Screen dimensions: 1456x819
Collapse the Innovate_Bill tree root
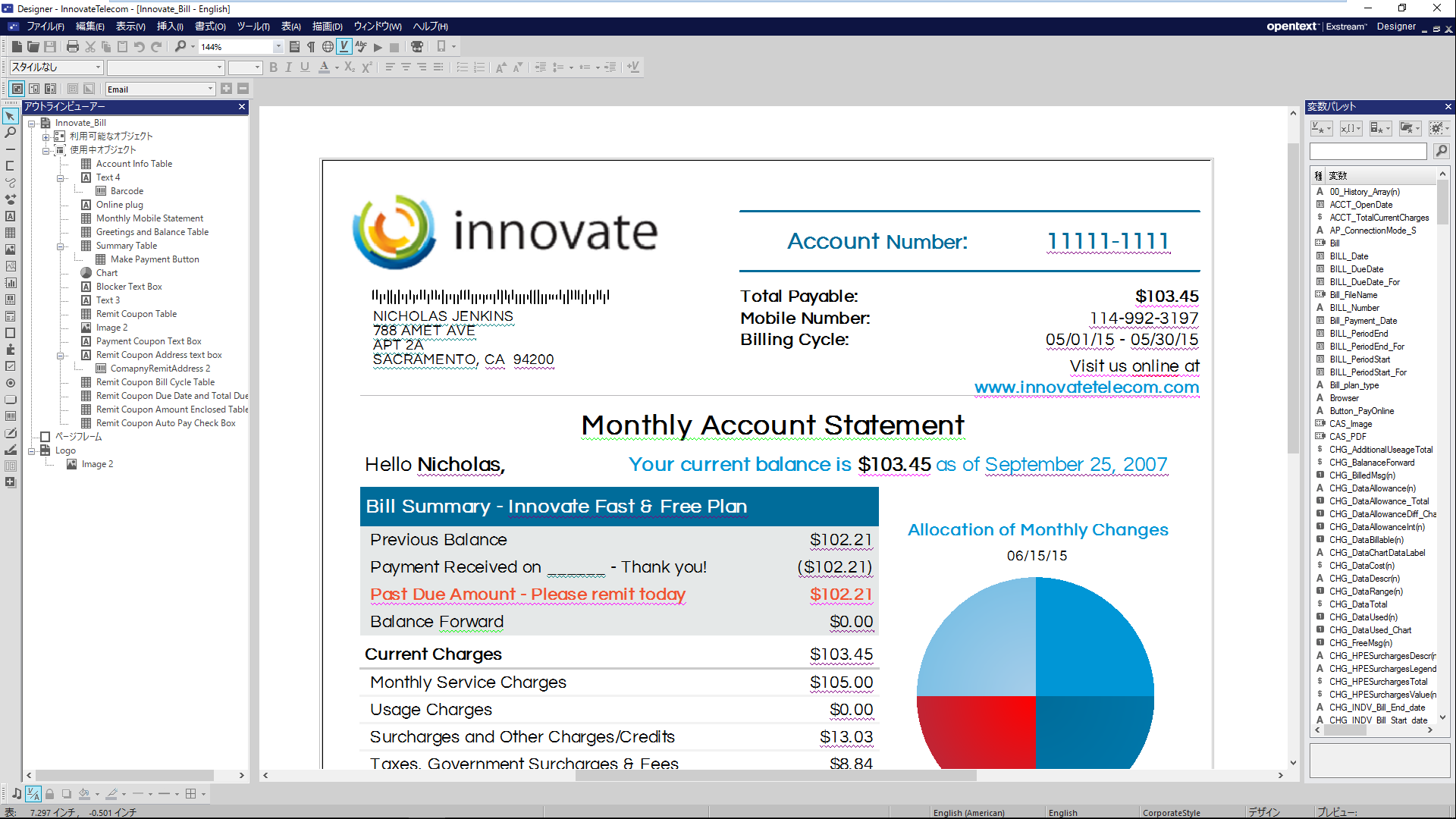tap(31, 123)
